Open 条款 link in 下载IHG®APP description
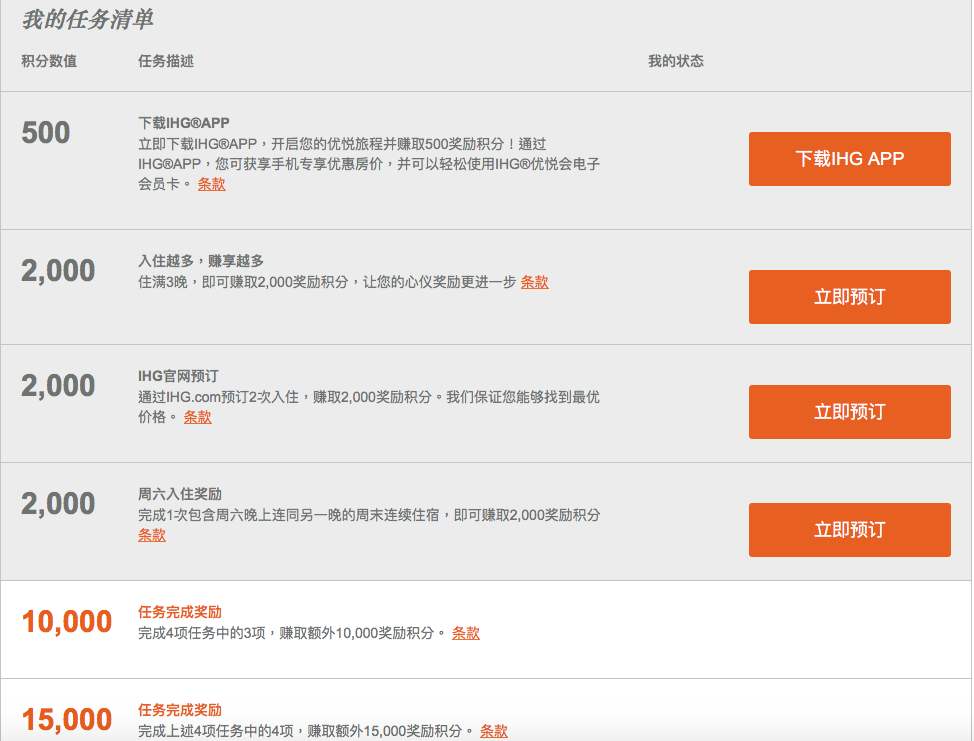974x741 pixels. pyautogui.click(x=212, y=184)
